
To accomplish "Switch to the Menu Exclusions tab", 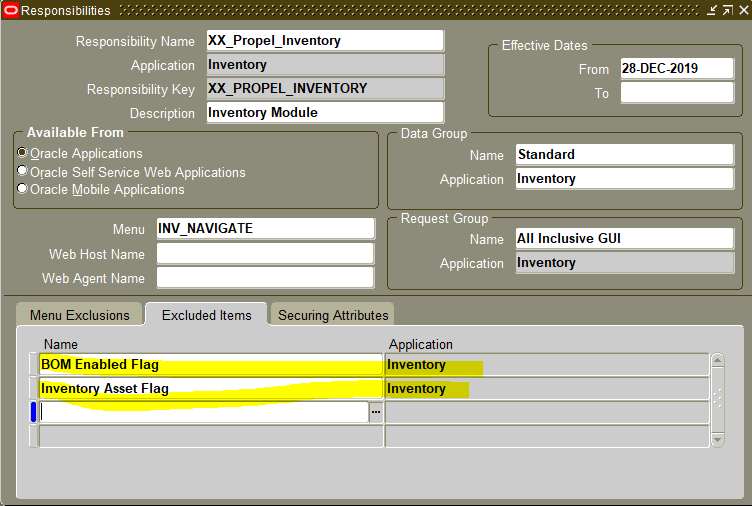I will click(x=80, y=315).
